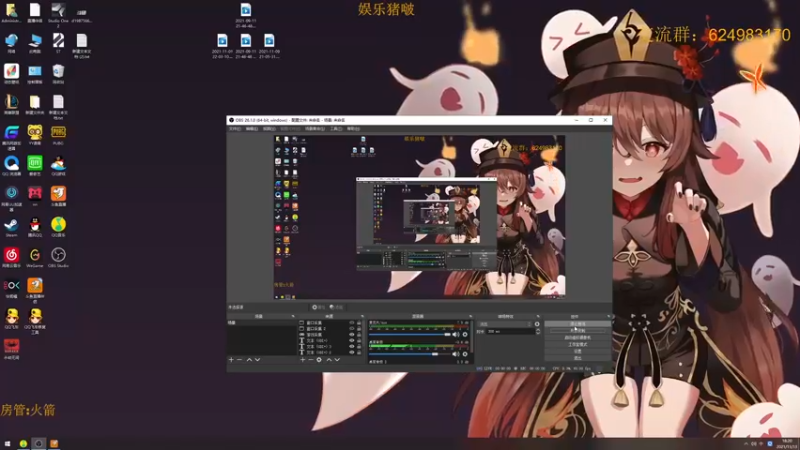The width and height of the screenshot is (800, 450).
Task: Hide the 窗口采集 source with the eye icon
Action: (352, 323)
